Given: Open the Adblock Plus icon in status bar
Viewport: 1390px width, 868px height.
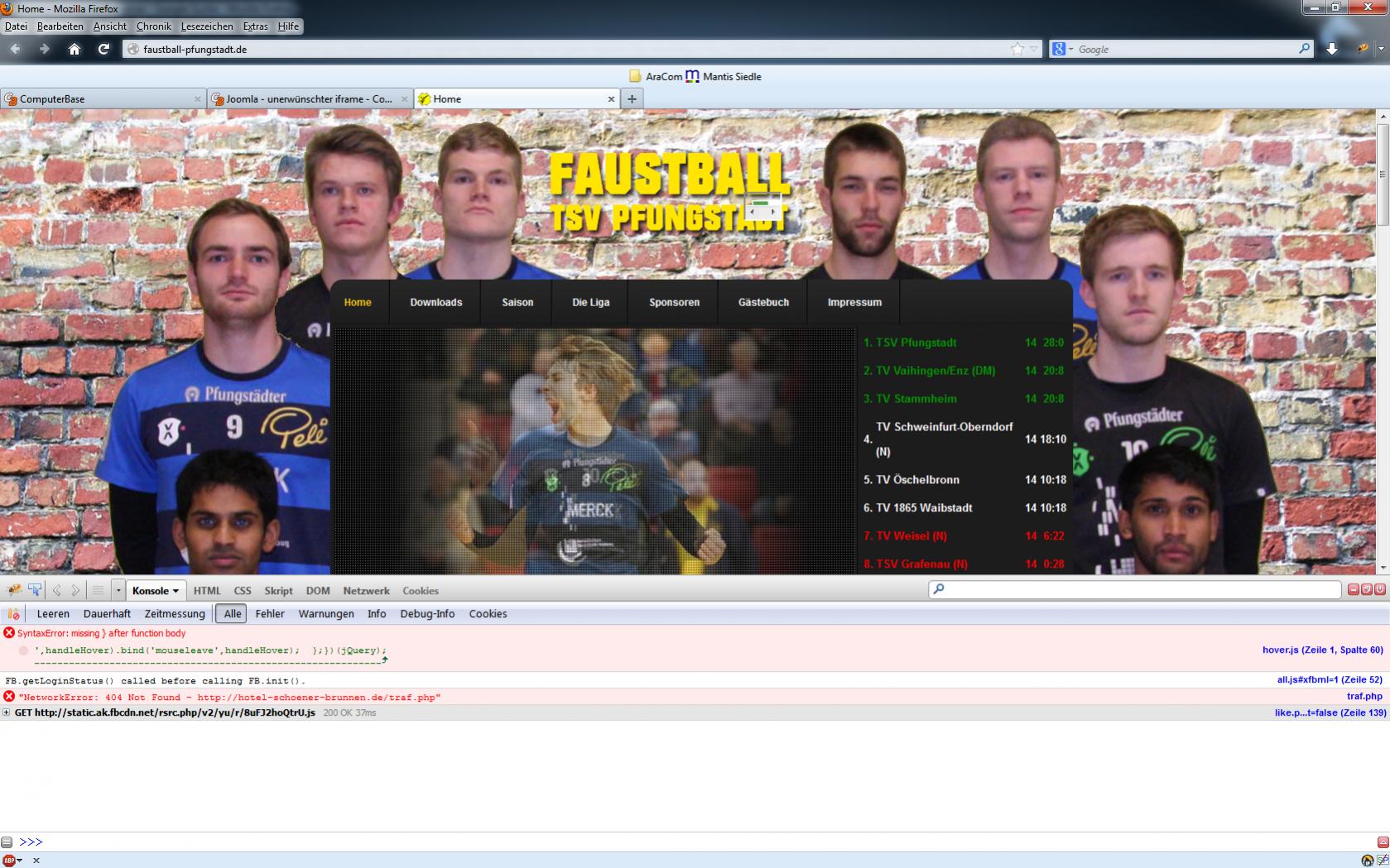Looking at the screenshot, I should (x=8, y=861).
